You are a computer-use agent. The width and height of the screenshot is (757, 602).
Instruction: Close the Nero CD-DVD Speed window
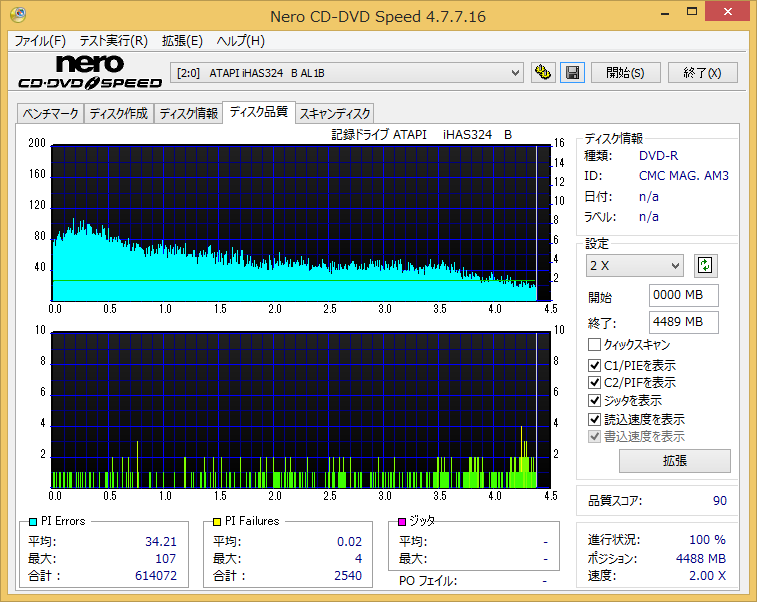pos(728,12)
